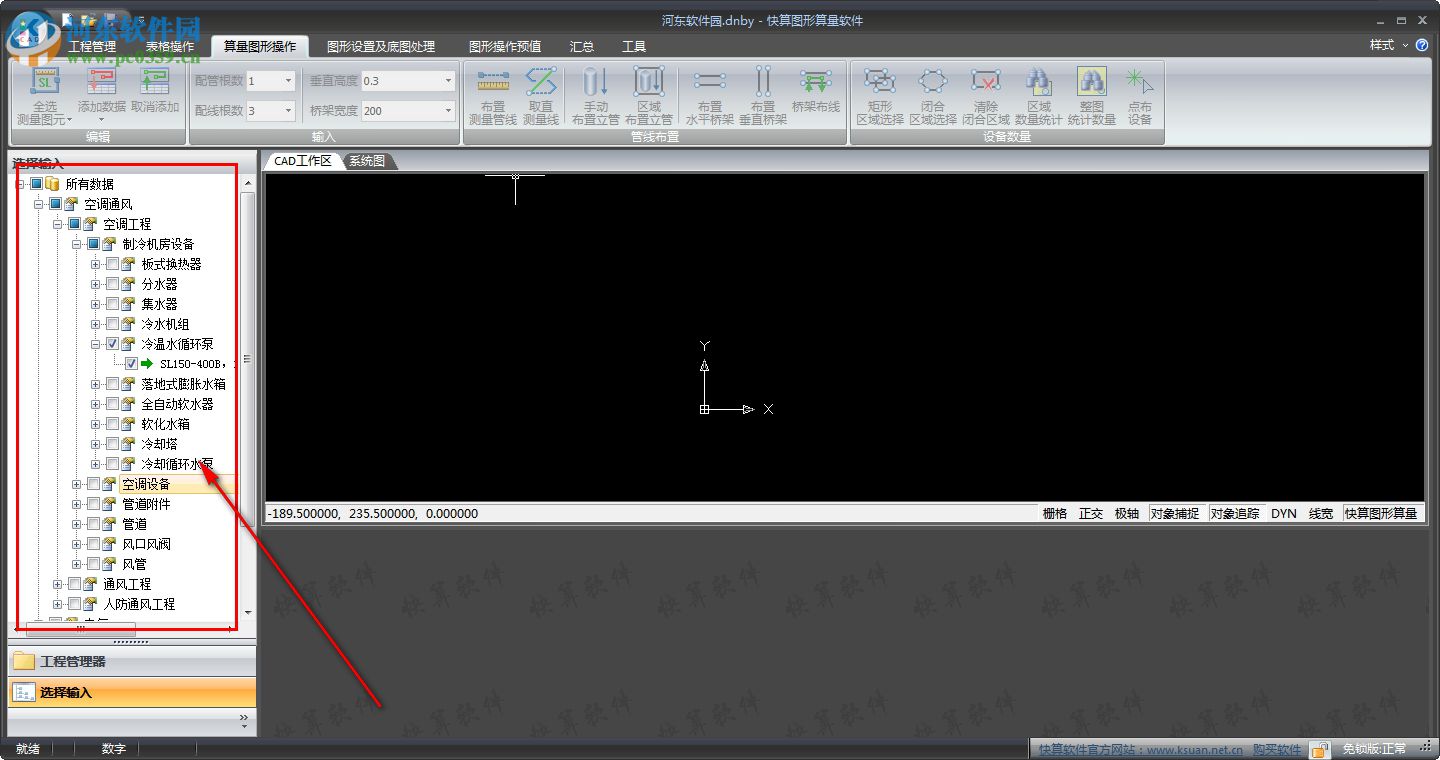1440x760 pixels.
Task: Check the 管道附件 checkbox
Action: click(93, 504)
